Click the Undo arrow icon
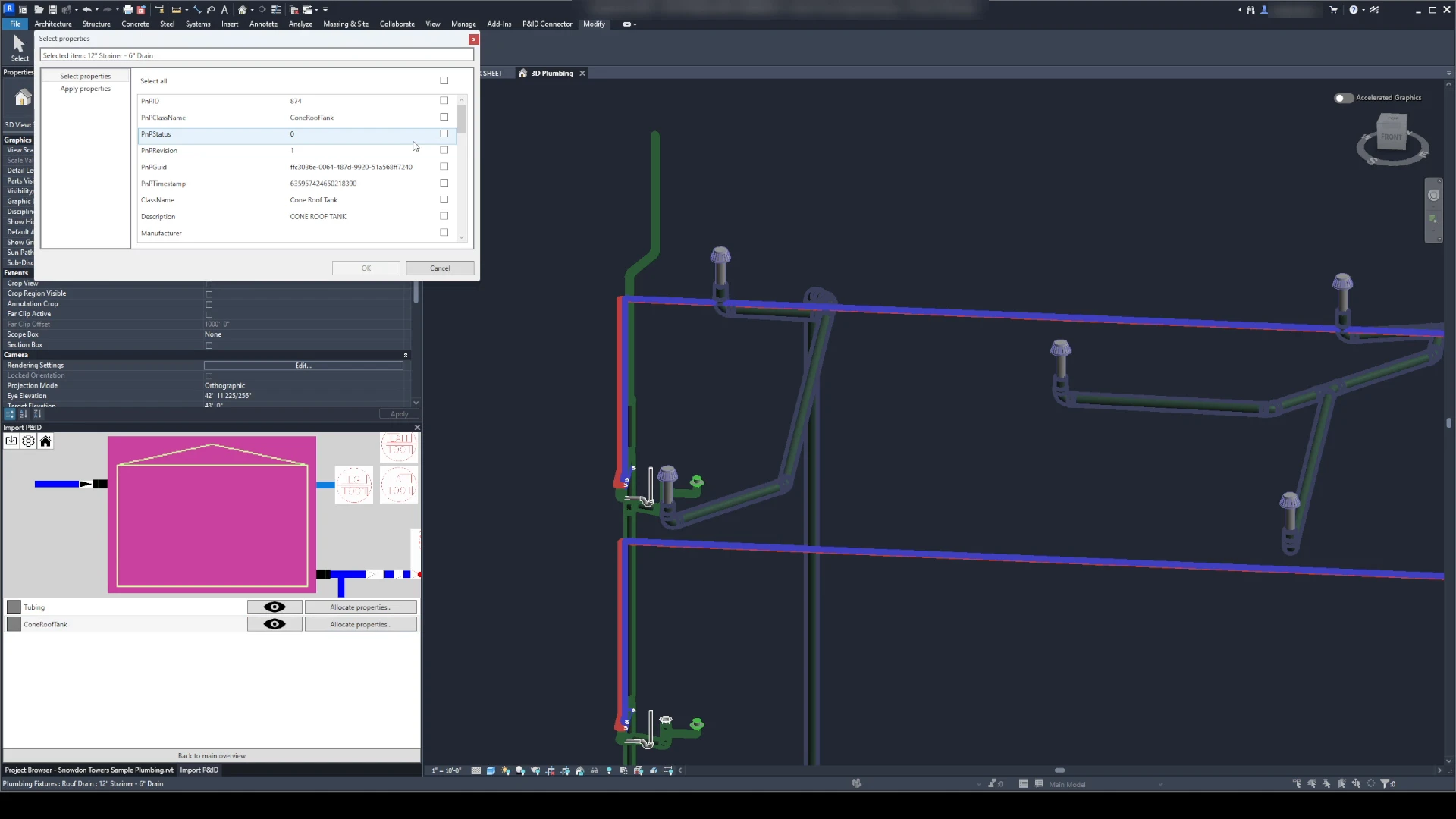1456x819 pixels. [86, 10]
